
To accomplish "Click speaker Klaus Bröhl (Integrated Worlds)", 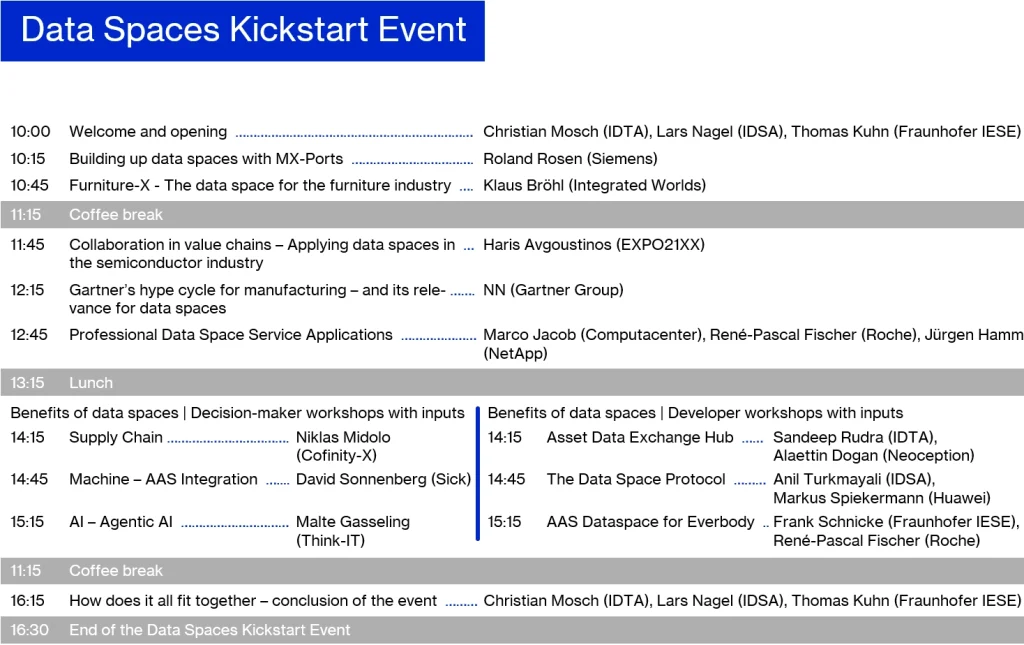I will (x=594, y=185).
